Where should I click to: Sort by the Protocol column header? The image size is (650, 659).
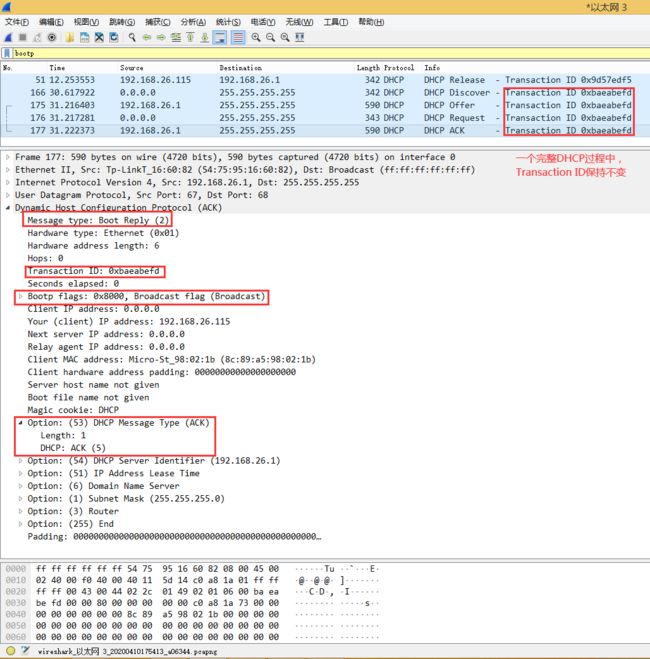(x=399, y=68)
